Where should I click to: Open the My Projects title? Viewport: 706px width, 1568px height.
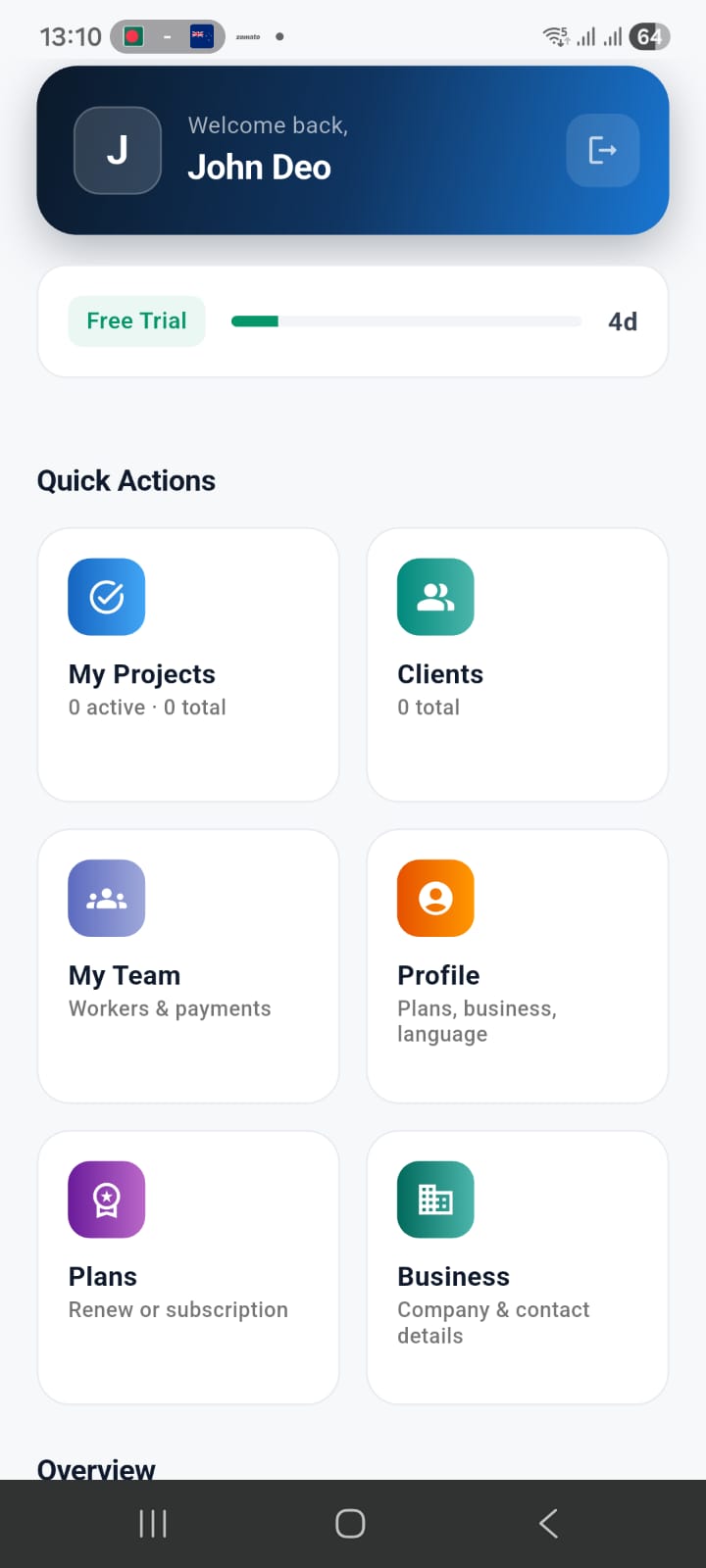click(142, 674)
